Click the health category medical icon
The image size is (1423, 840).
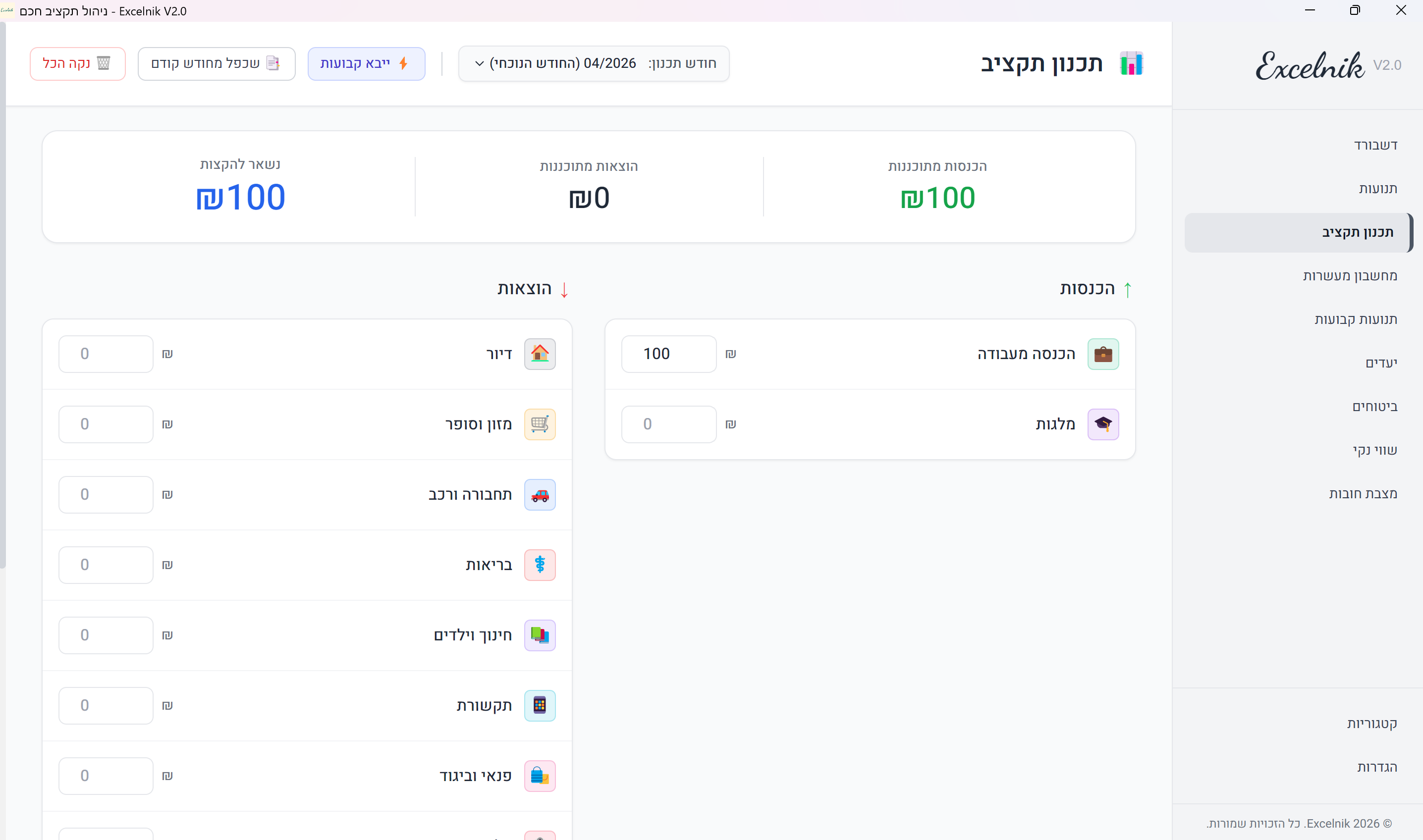point(539,565)
